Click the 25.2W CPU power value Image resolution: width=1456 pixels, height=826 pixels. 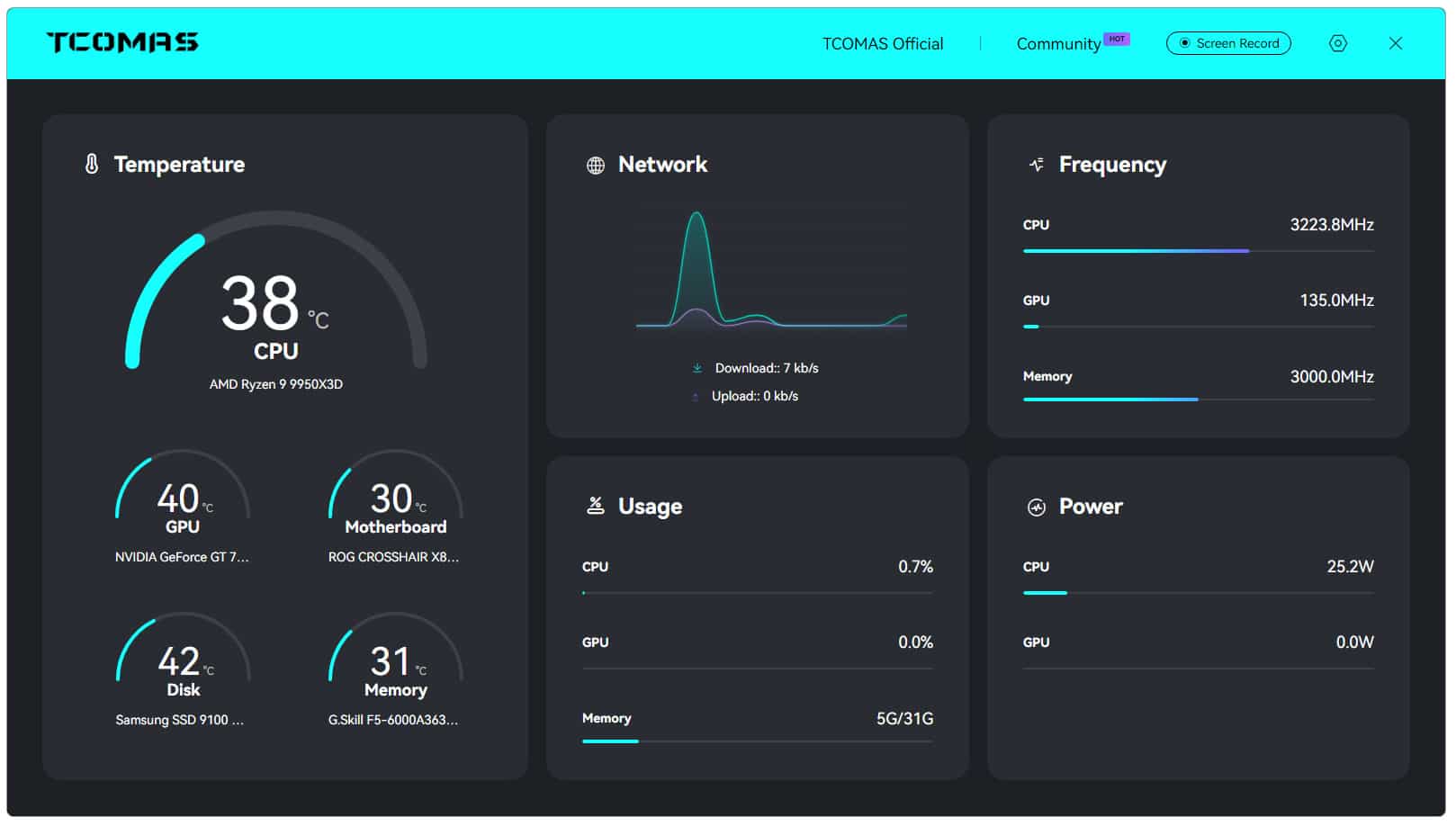(1350, 567)
